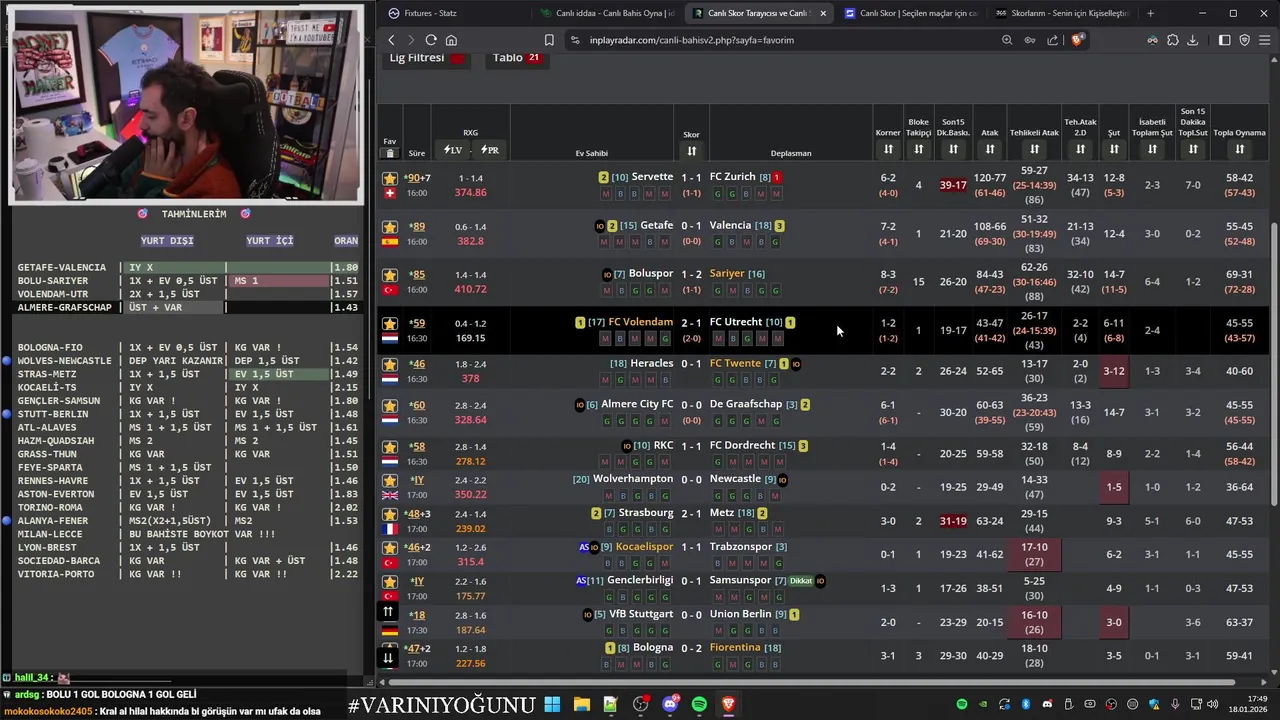Toggle star for Heracles vs FC Twente
This screenshot has width=1280, height=720.
click(x=390, y=364)
